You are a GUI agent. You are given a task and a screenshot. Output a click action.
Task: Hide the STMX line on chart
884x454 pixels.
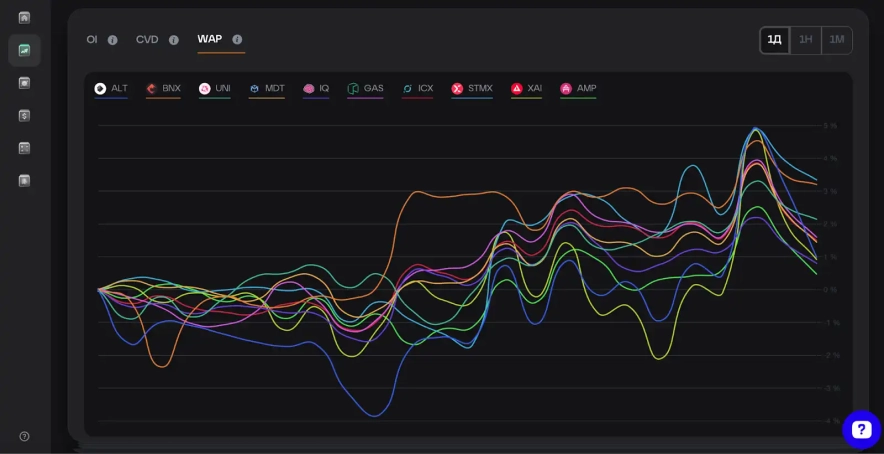tap(472, 89)
